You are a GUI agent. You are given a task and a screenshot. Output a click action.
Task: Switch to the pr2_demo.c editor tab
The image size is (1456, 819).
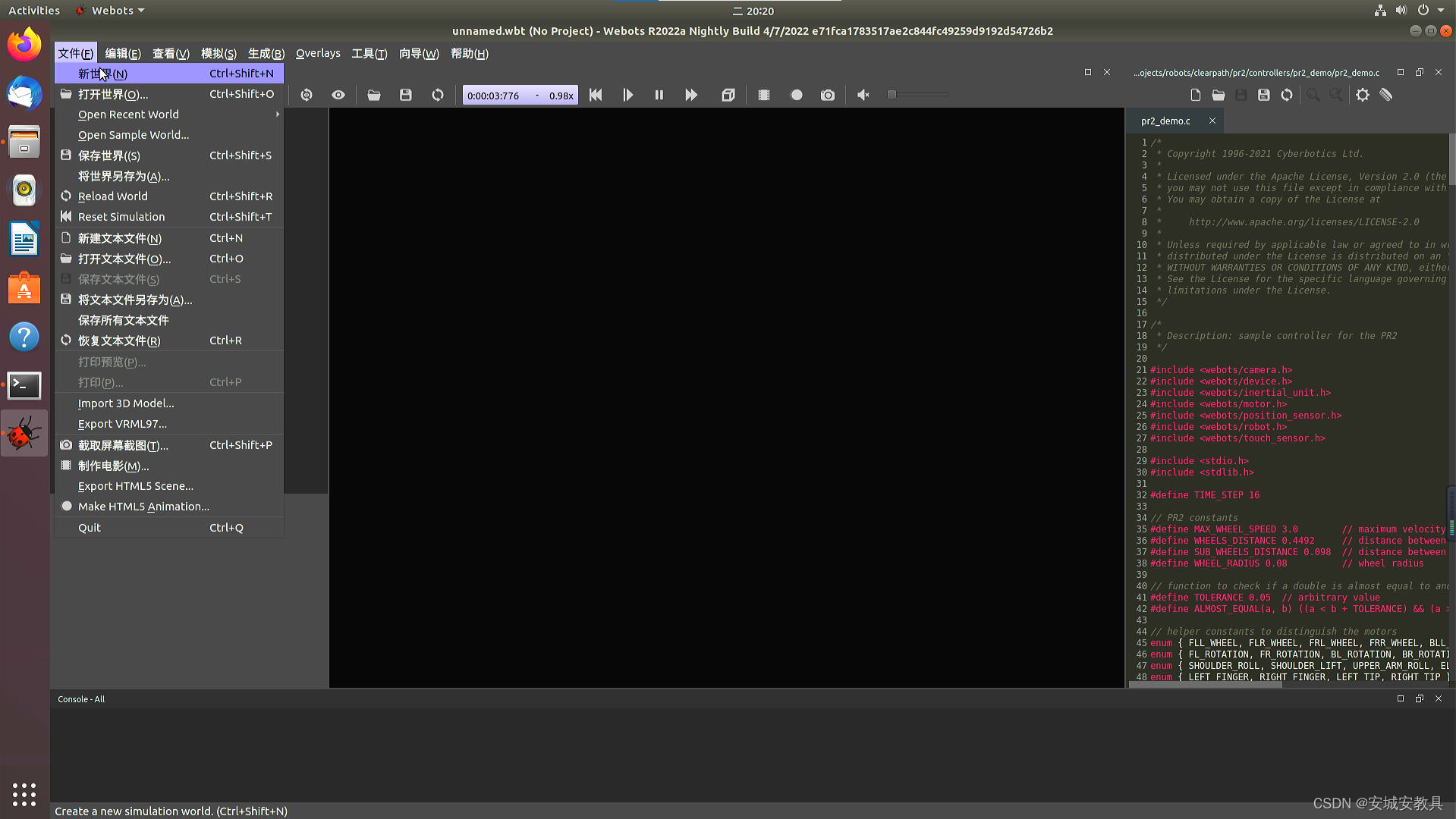tap(1165, 121)
